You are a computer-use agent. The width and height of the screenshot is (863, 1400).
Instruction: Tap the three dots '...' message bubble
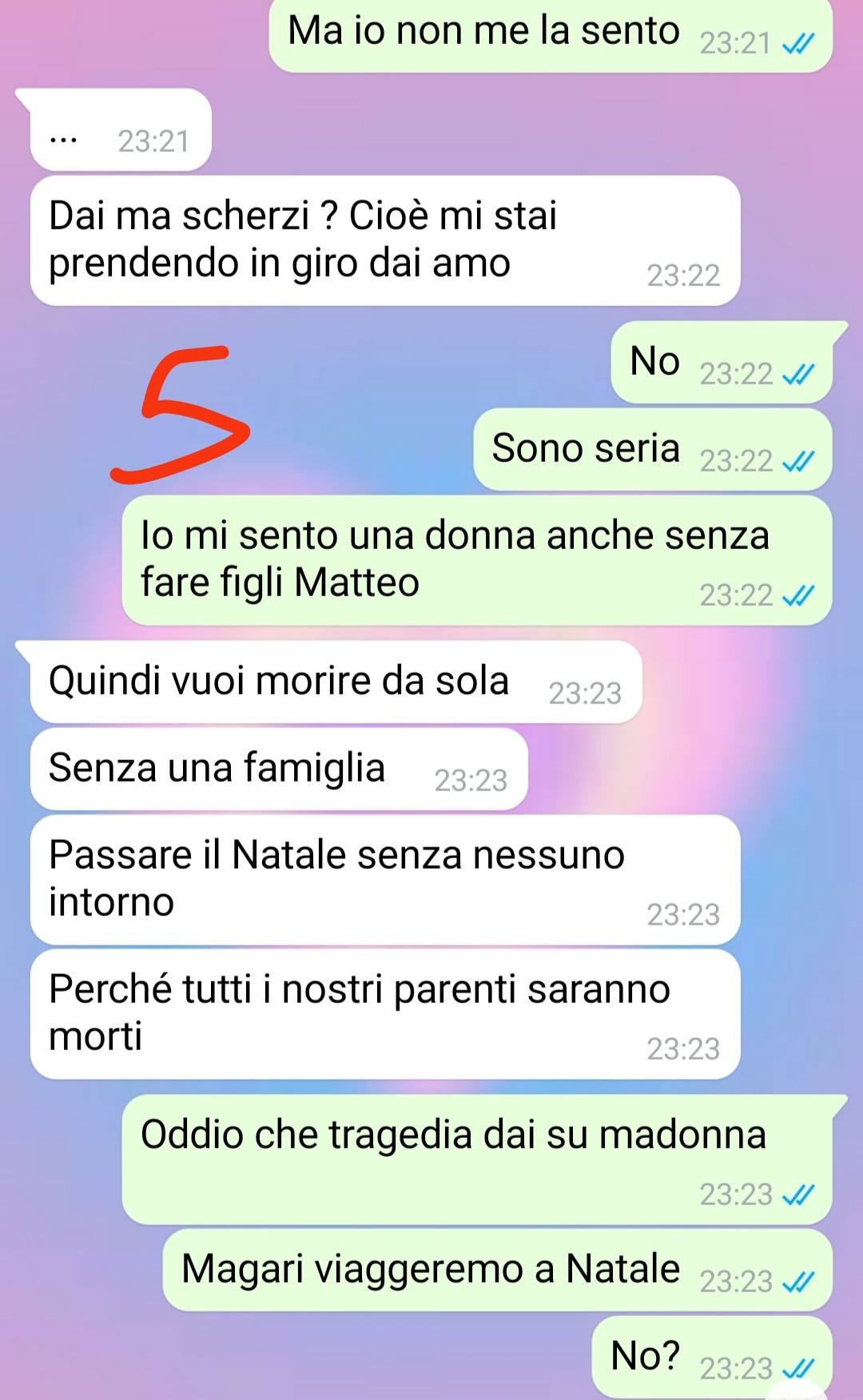[x=121, y=129]
